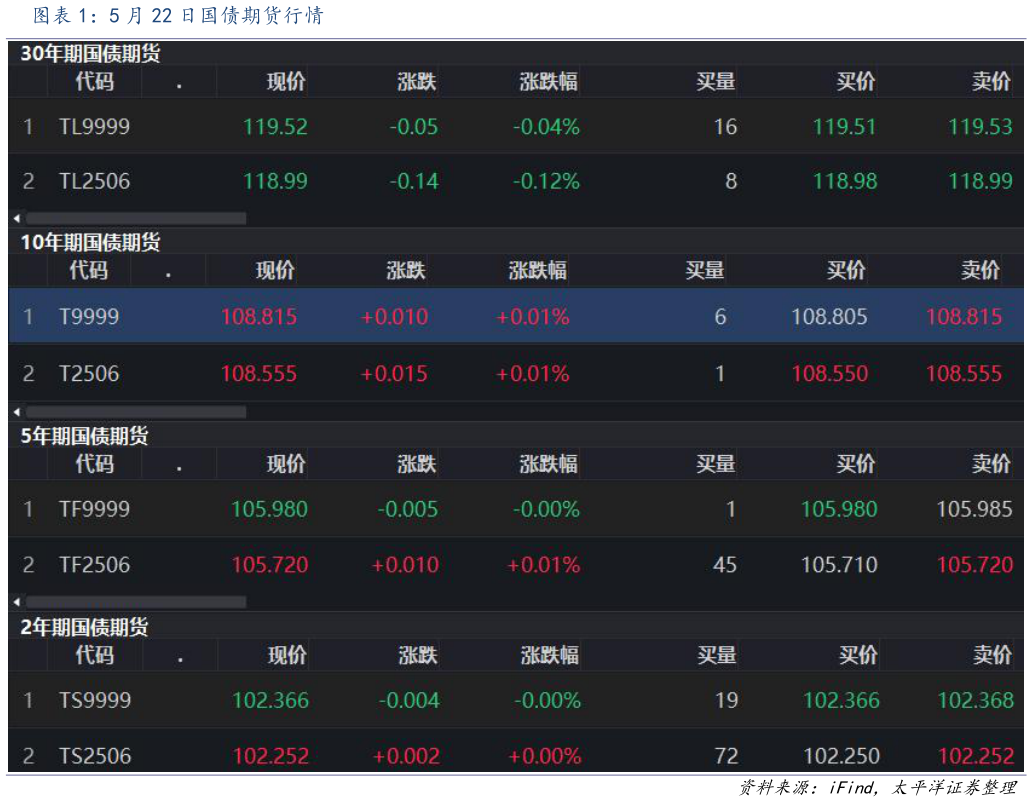Click the 代码 column header in 30年期 table
The width and height of the screenshot is (1032, 802).
95,81
